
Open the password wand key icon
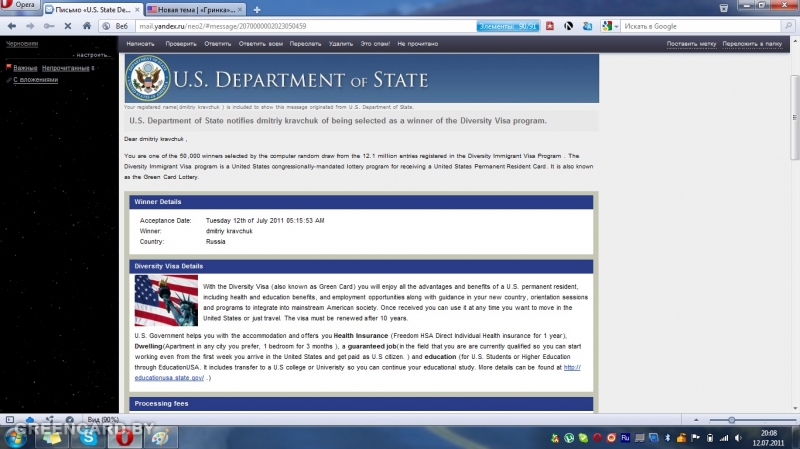48,26
